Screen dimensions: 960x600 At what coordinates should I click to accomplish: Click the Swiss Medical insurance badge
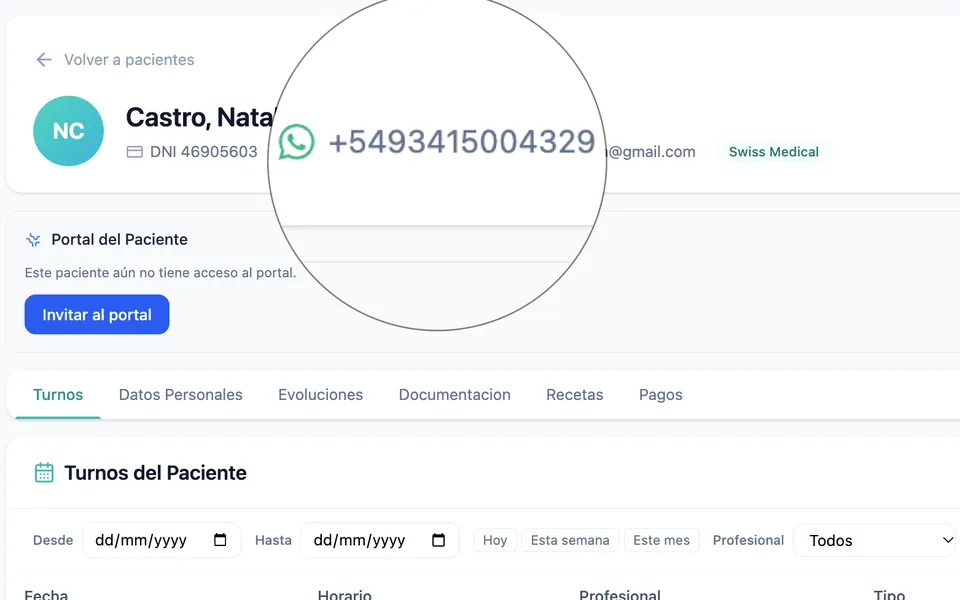(x=773, y=152)
